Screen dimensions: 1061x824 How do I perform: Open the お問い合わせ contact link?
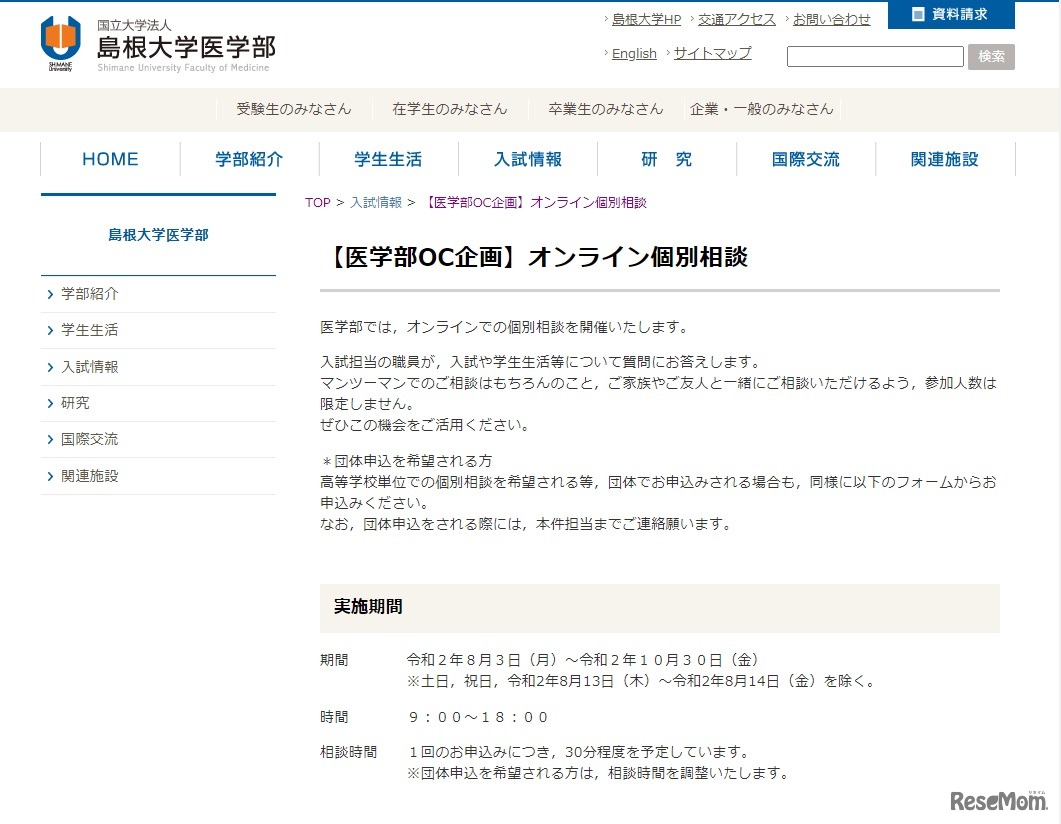832,18
